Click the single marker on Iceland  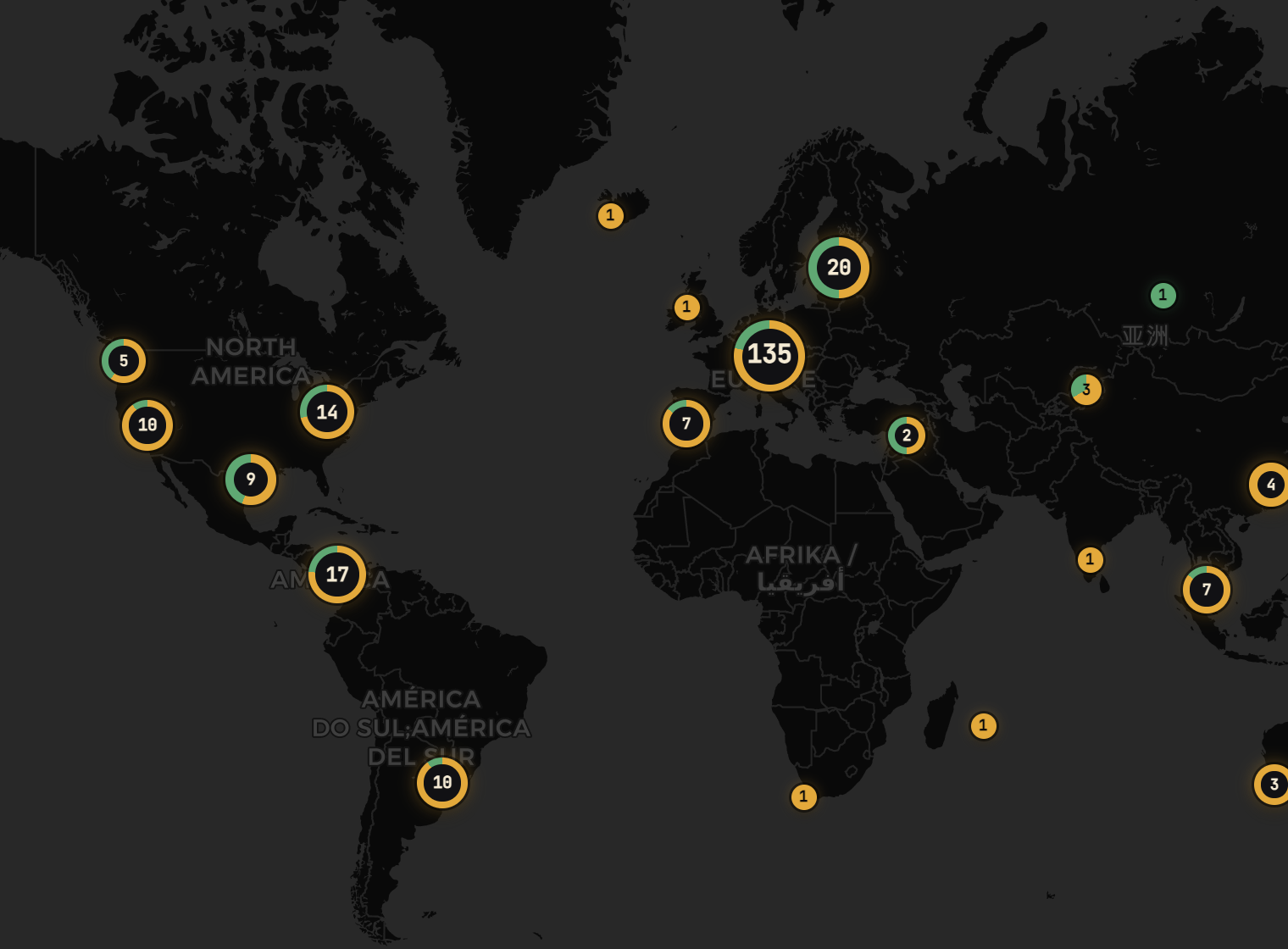(611, 216)
